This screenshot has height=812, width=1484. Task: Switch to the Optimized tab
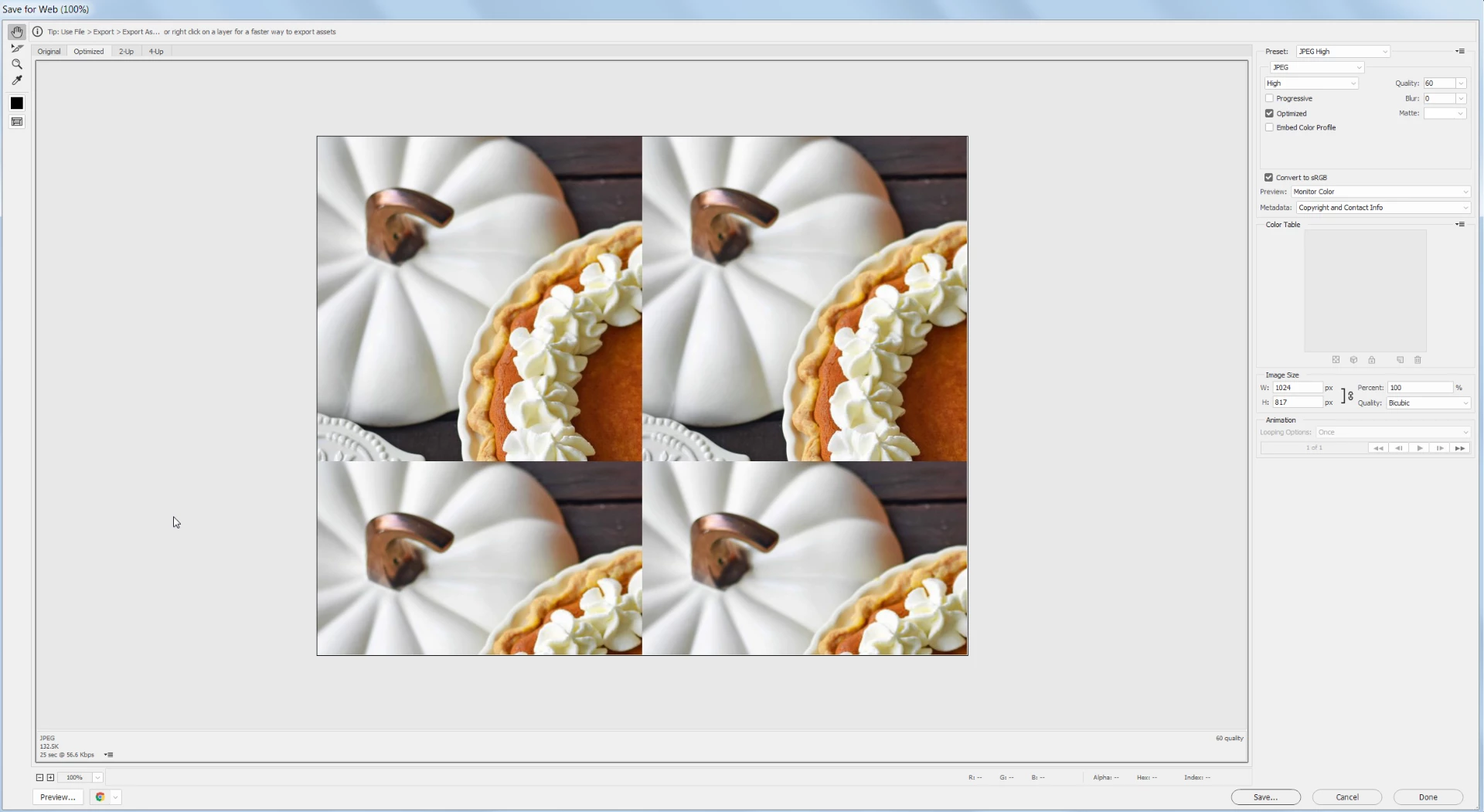(x=89, y=52)
